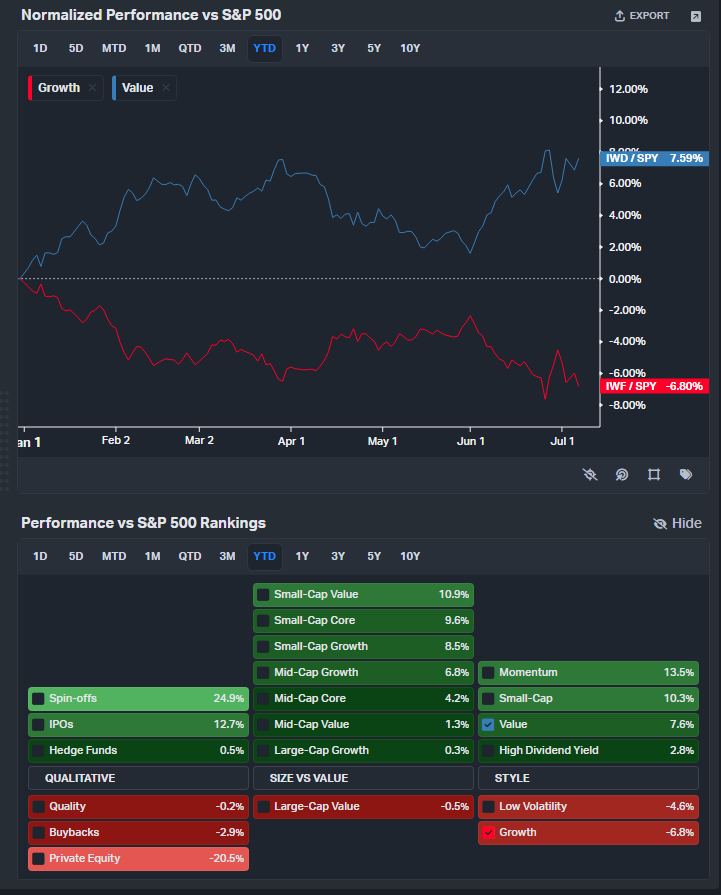Click the spiral reset chart icon
The width and height of the screenshot is (721, 895).
[622, 474]
